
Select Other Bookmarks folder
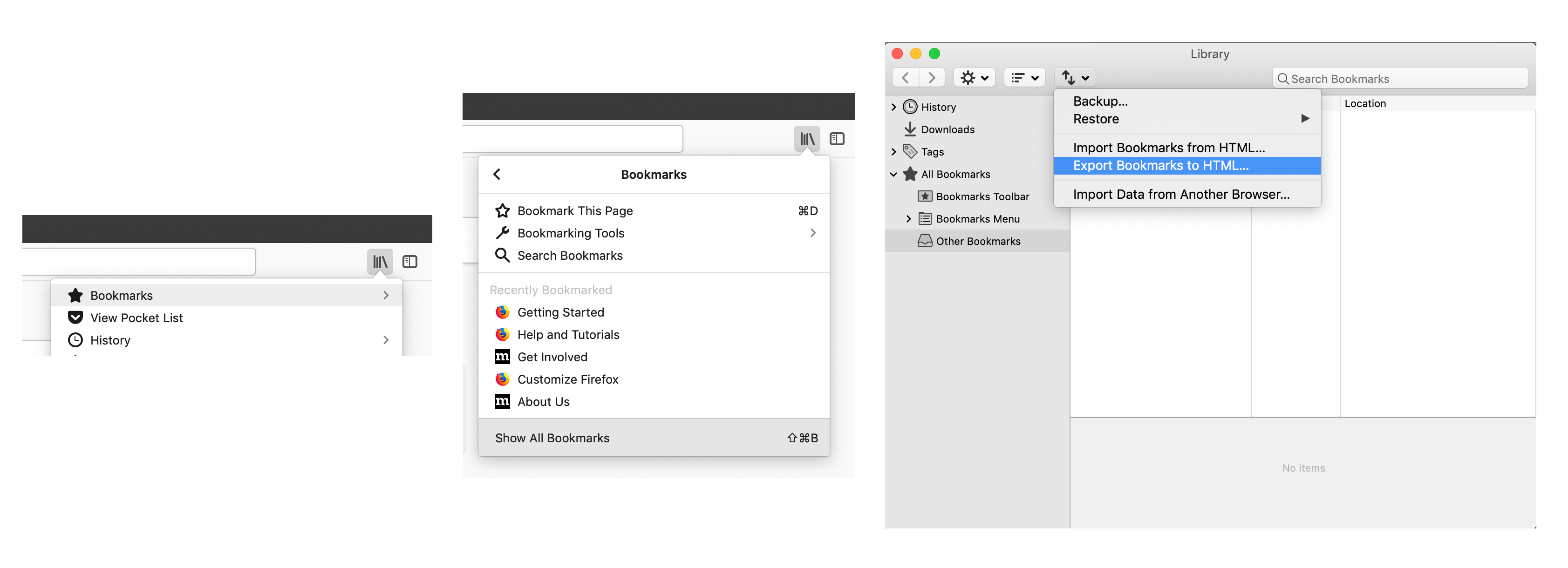click(978, 242)
